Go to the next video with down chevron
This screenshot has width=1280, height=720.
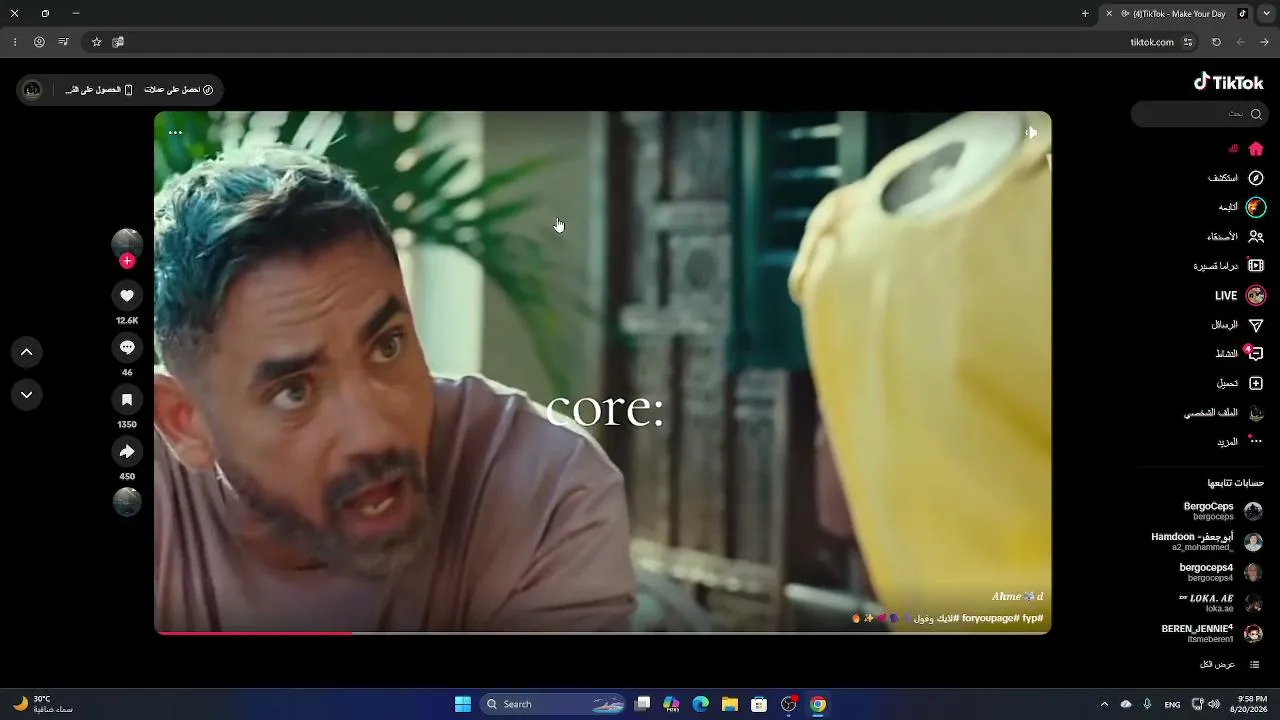[27, 395]
